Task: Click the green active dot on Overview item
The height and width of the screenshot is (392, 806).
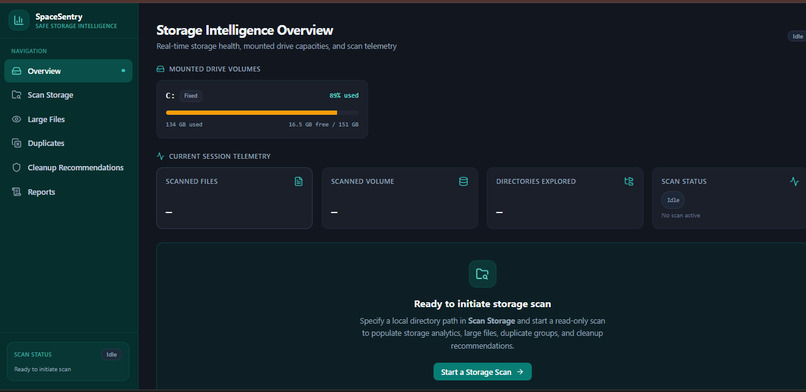Action: 123,71
